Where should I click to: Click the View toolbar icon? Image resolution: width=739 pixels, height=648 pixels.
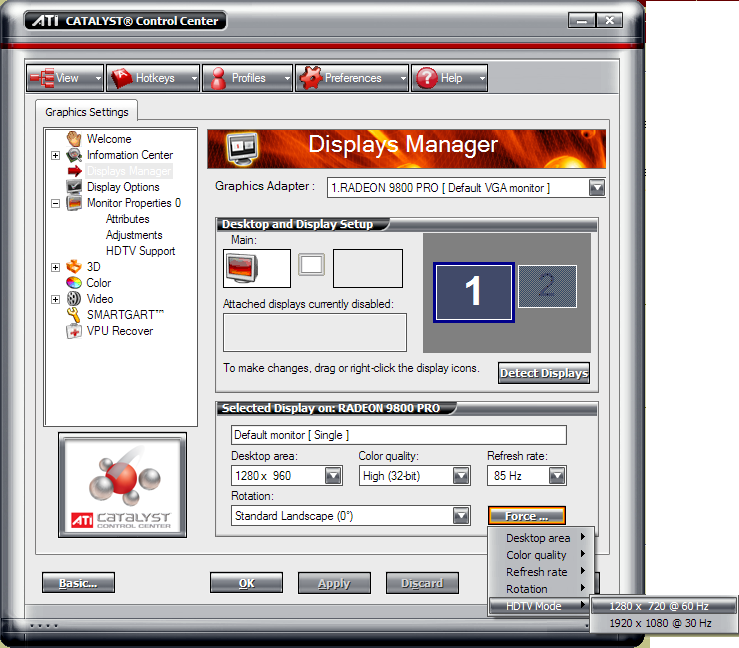(x=41, y=78)
